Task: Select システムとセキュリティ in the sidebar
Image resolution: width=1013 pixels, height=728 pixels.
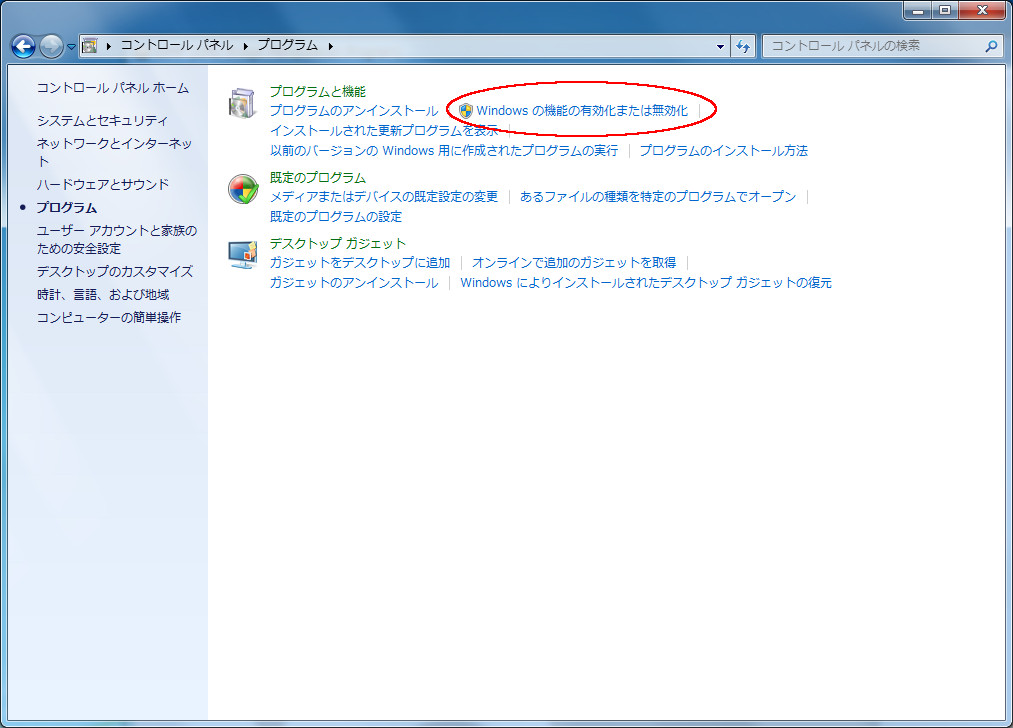Action: (x=102, y=121)
